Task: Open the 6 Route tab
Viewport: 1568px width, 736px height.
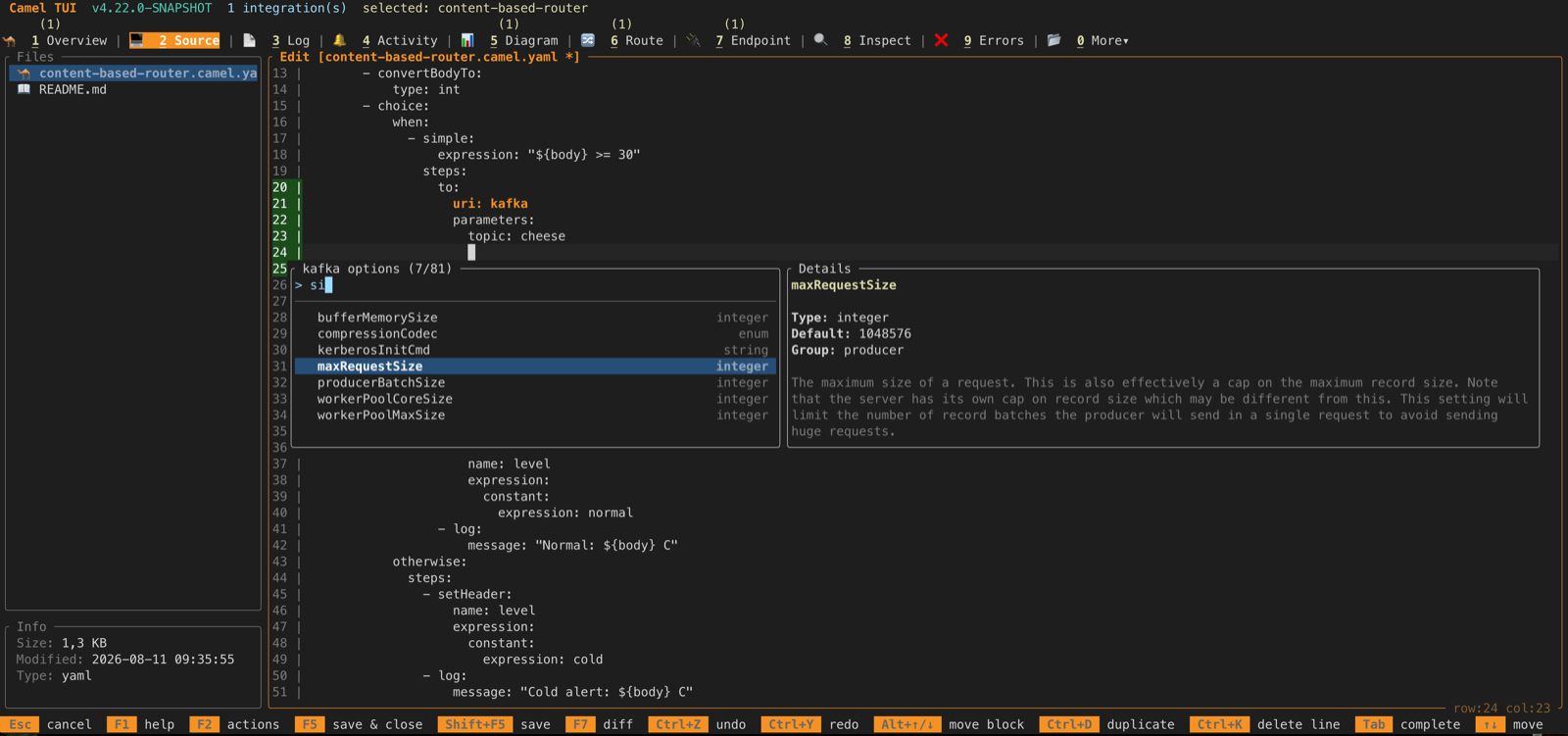Action: [637, 41]
